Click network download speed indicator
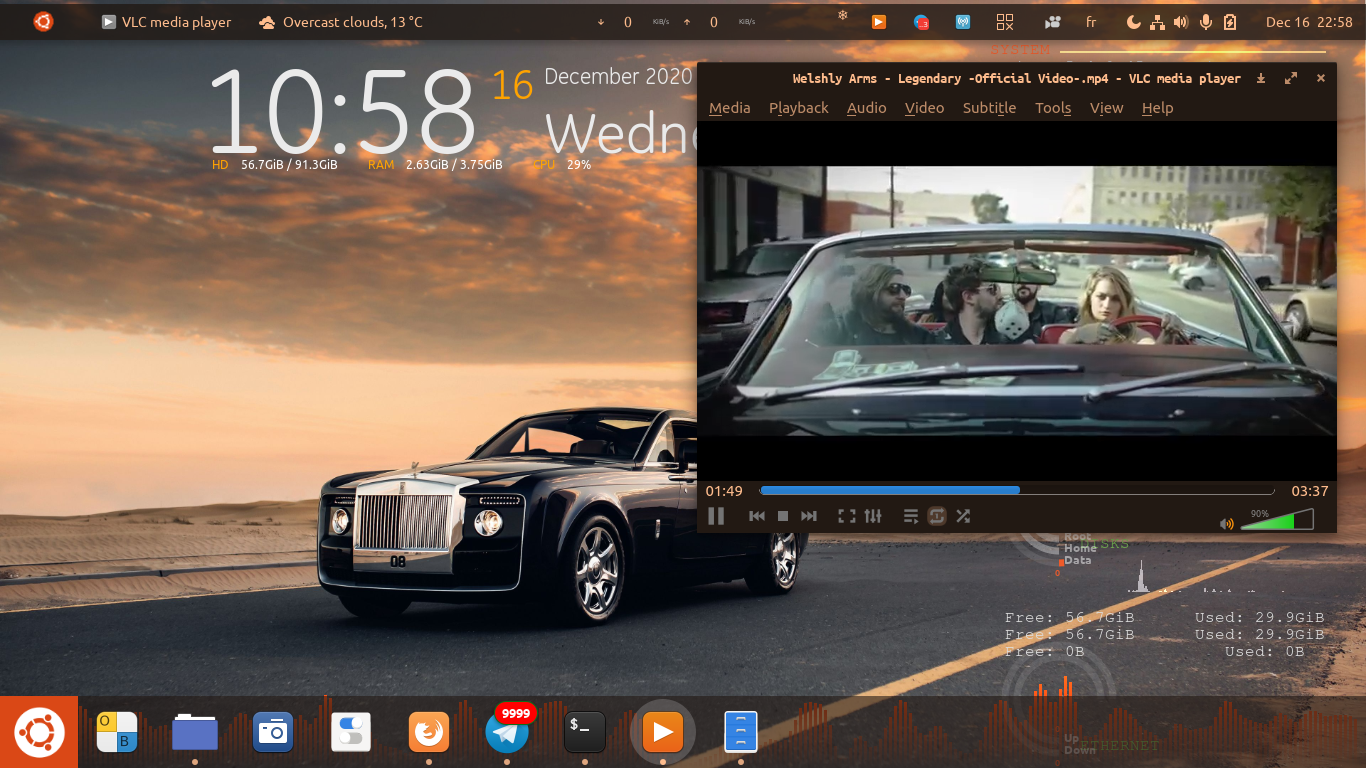The image size is (1366, 768). point(634,22)
